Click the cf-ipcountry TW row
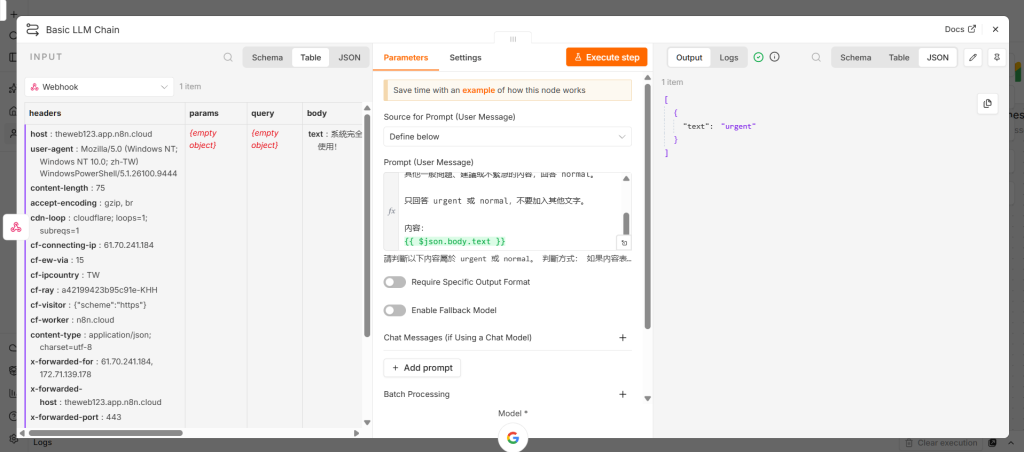The image size is (1024, 452). tap(65, 275)
